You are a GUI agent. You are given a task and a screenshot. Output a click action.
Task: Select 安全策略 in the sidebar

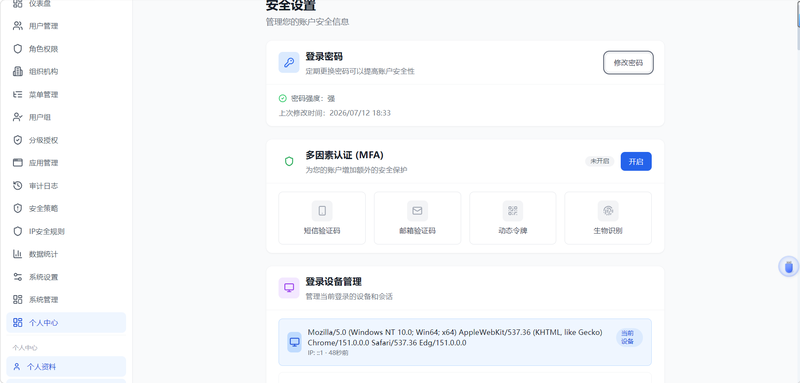[66, 208]
